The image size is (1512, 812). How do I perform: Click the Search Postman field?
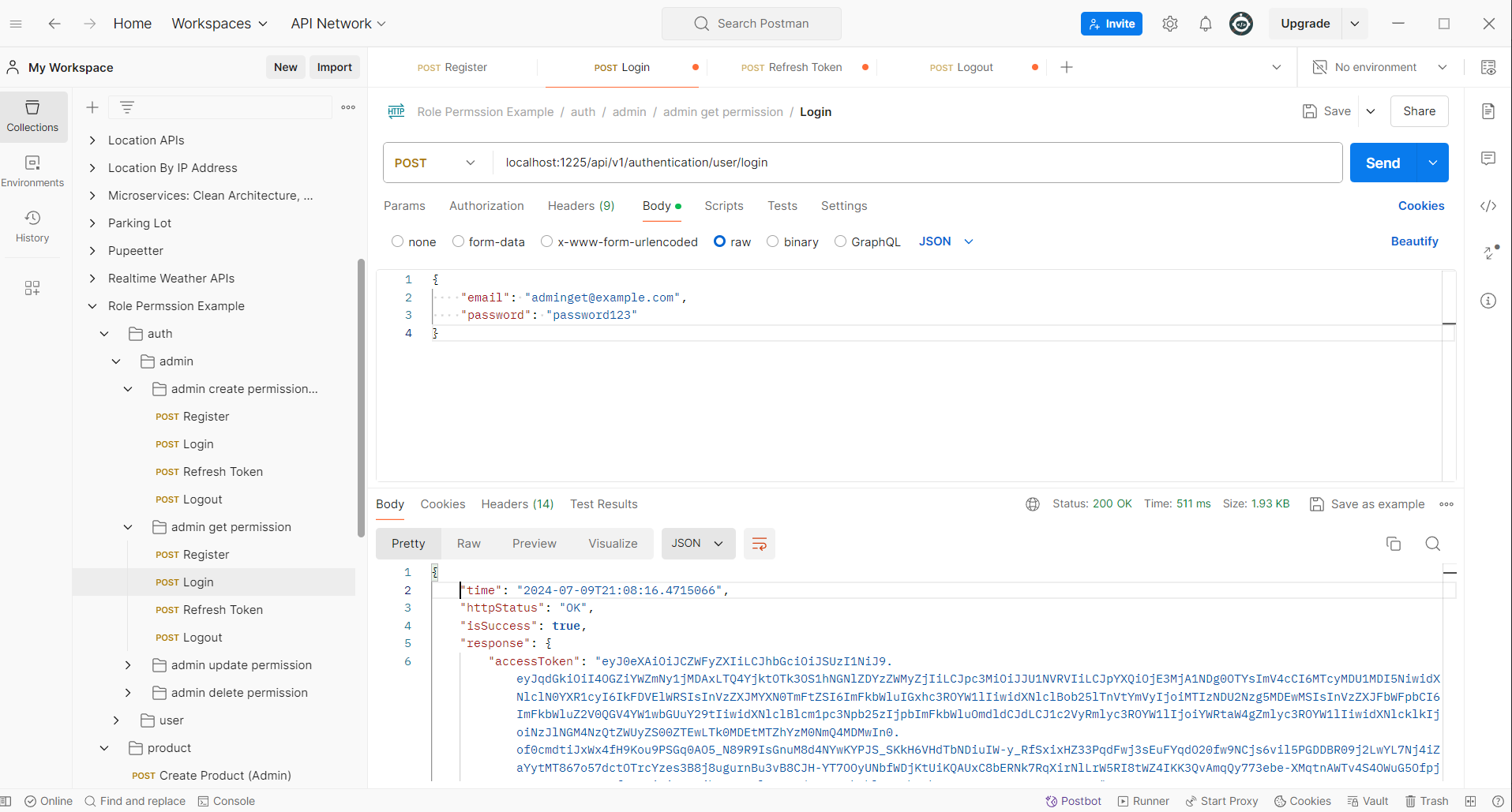752,24
